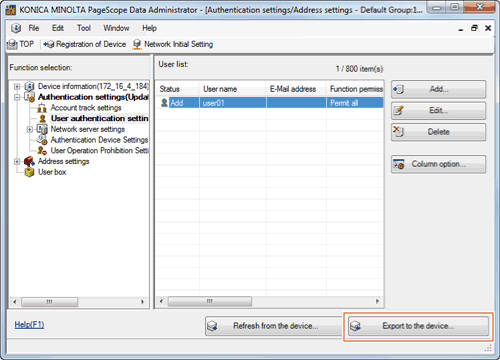Select the Permit all cell

[355, 103]
